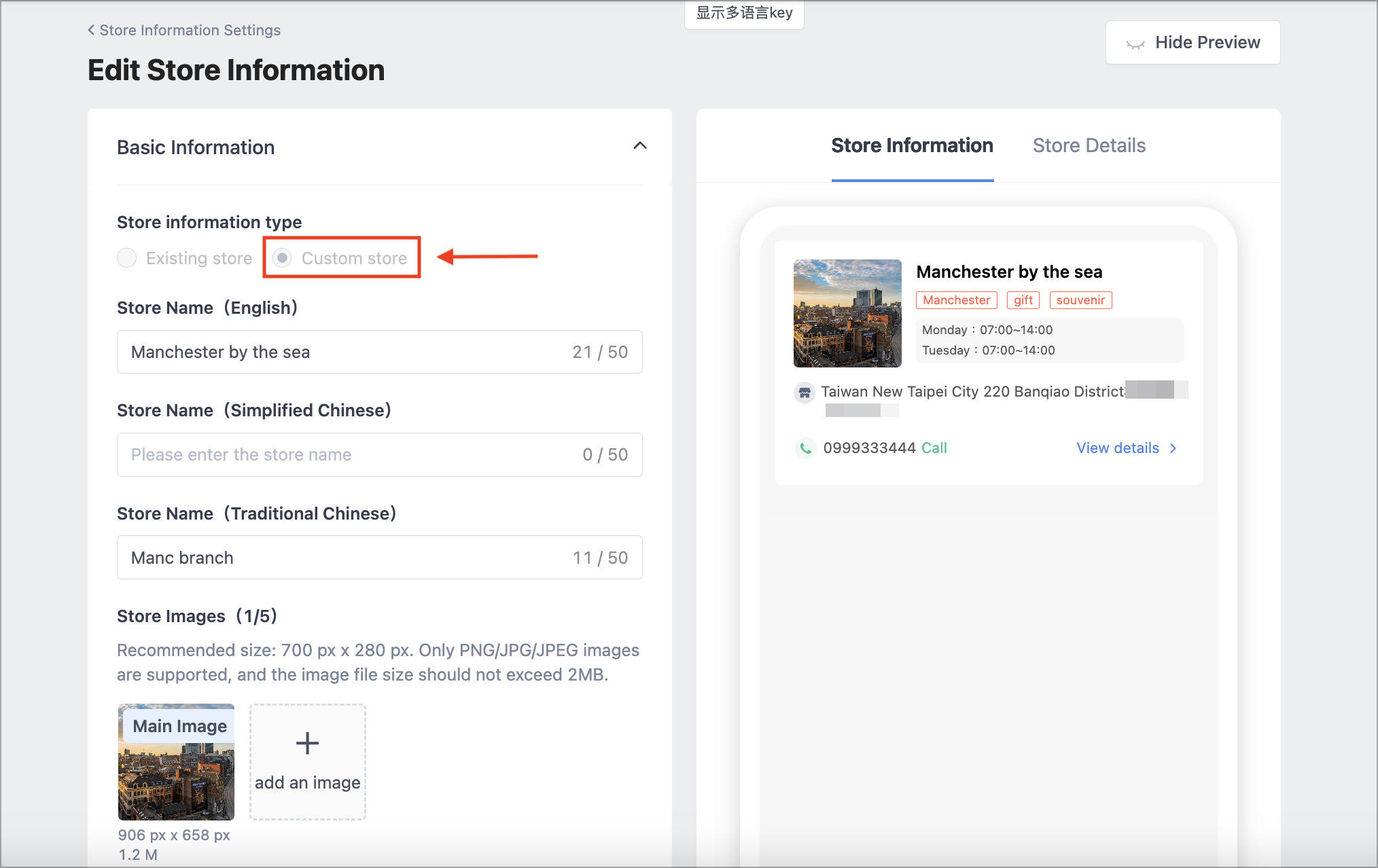Viewport: 1378px width, 868px height.
Task: Click the Monday opening hours text
Action: (987, 330)
